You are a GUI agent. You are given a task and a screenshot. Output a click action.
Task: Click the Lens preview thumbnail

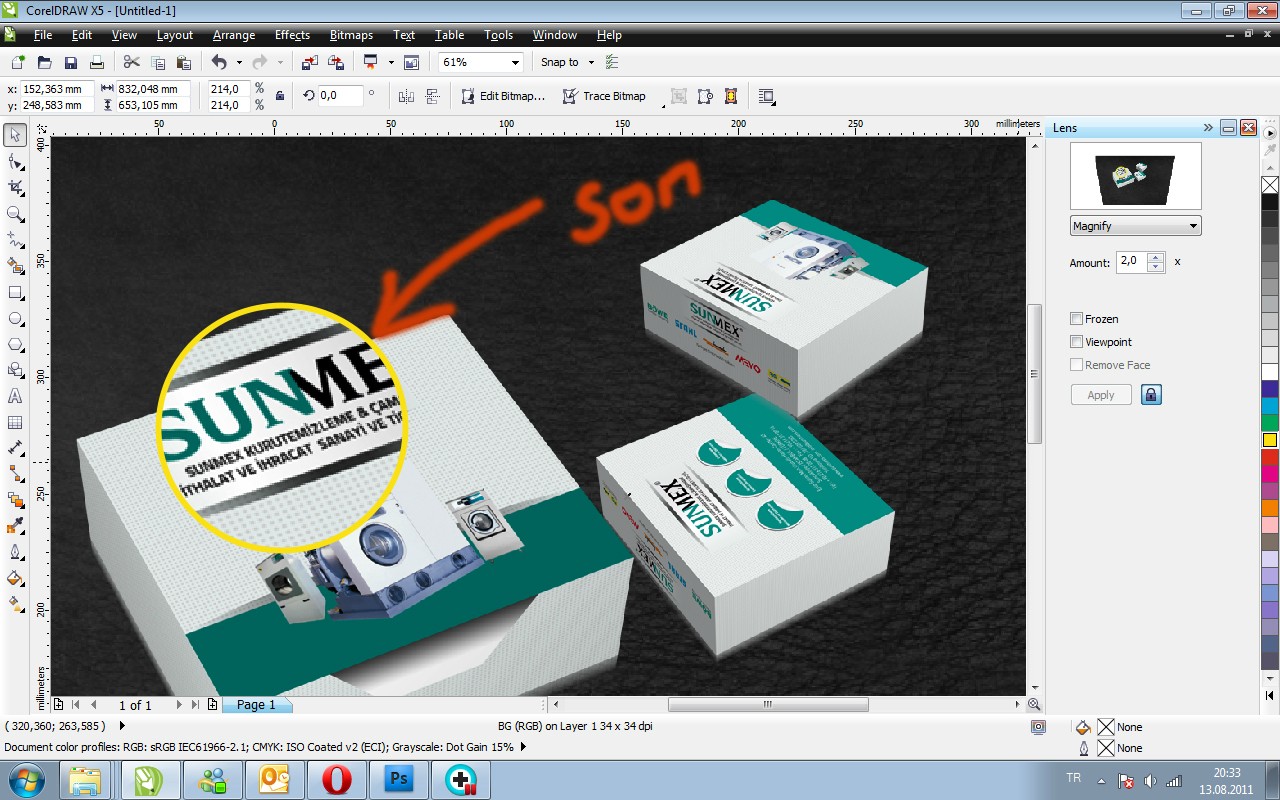[1136, 176]
